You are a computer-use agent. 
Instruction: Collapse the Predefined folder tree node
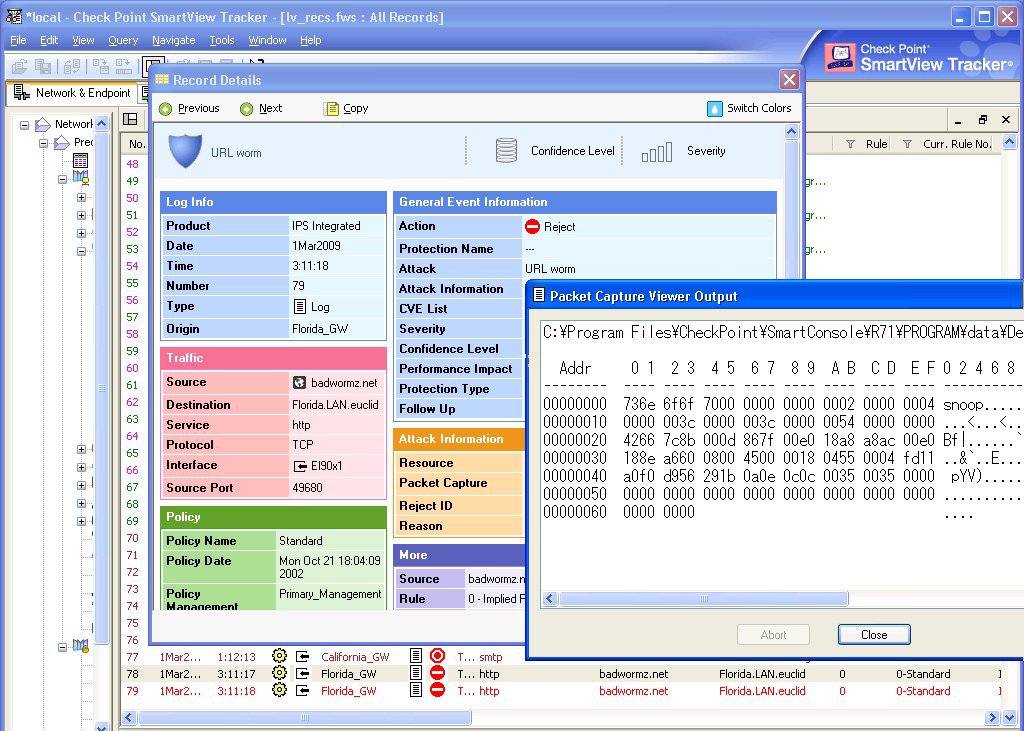click(x=44, y=142)
